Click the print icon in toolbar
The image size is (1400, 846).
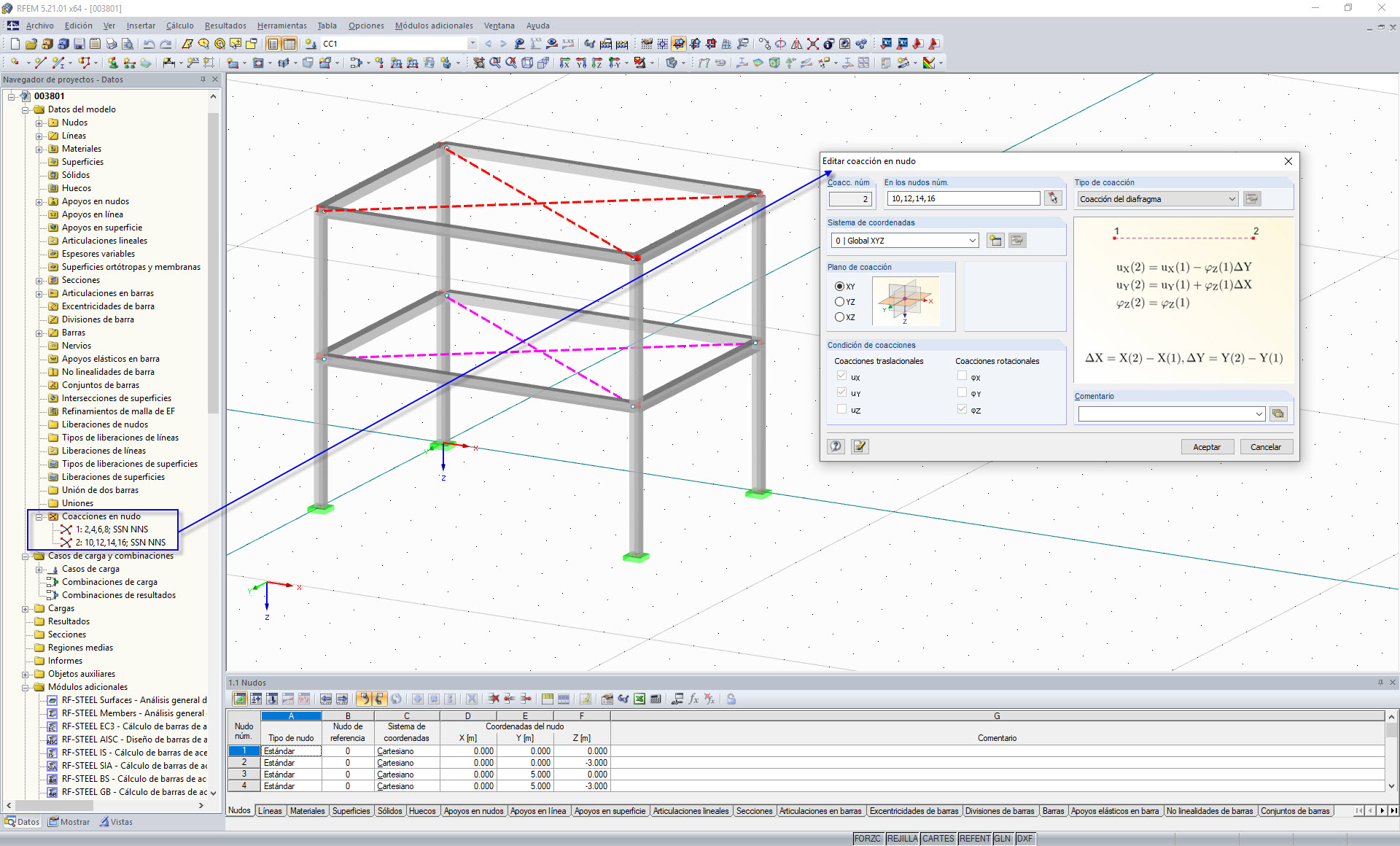[111, 44]
